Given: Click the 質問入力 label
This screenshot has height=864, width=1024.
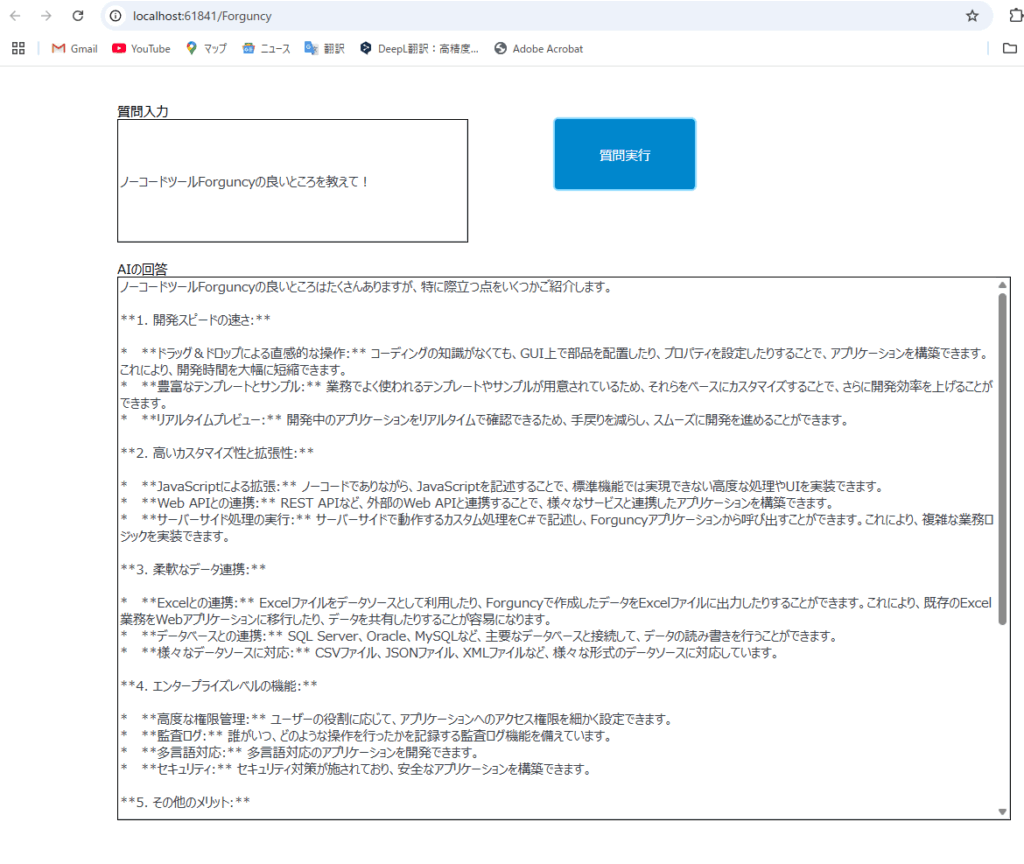Looking at the screenshot, I should point(143,112).
